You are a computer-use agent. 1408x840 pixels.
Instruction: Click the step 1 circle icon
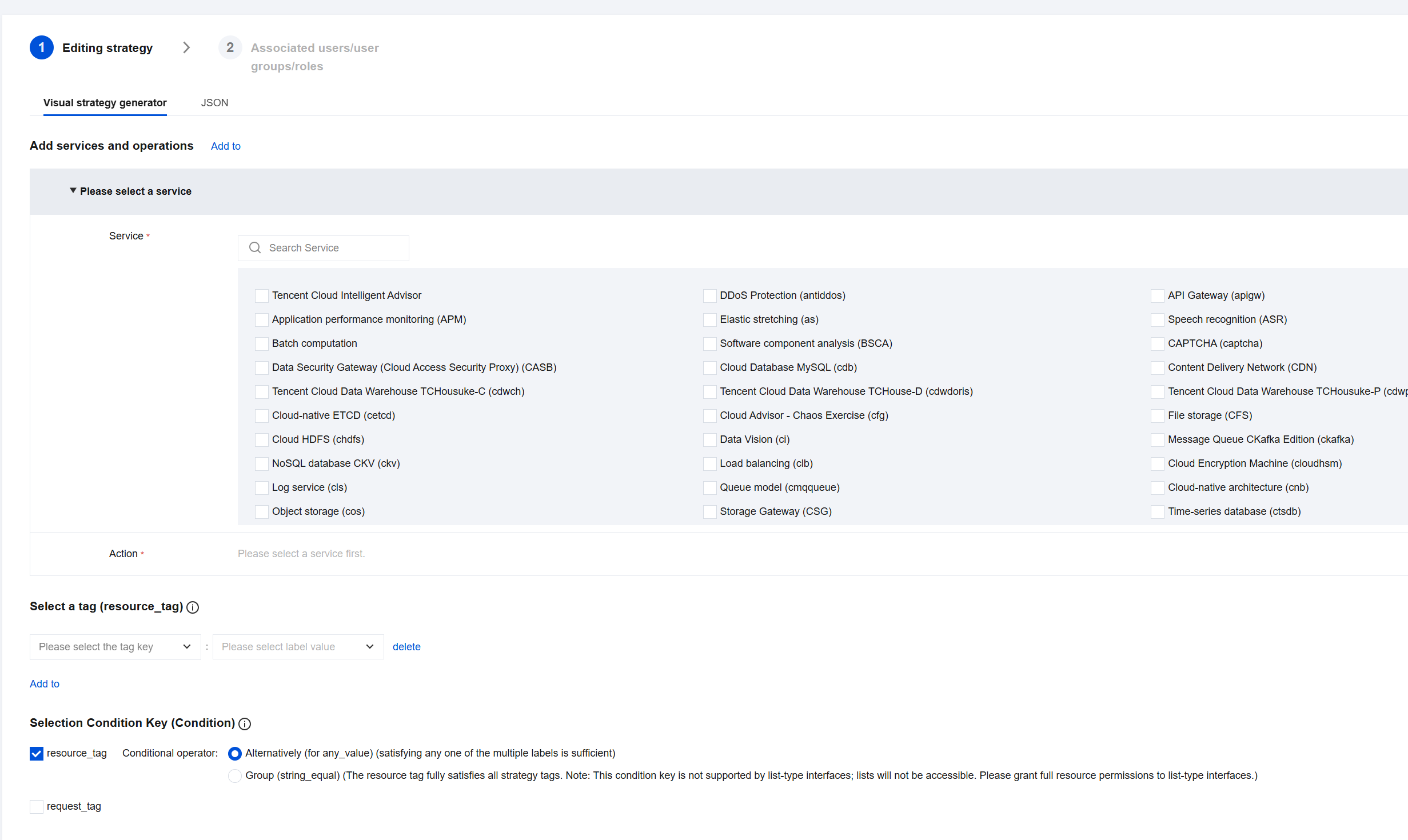[x=42, y=47]
